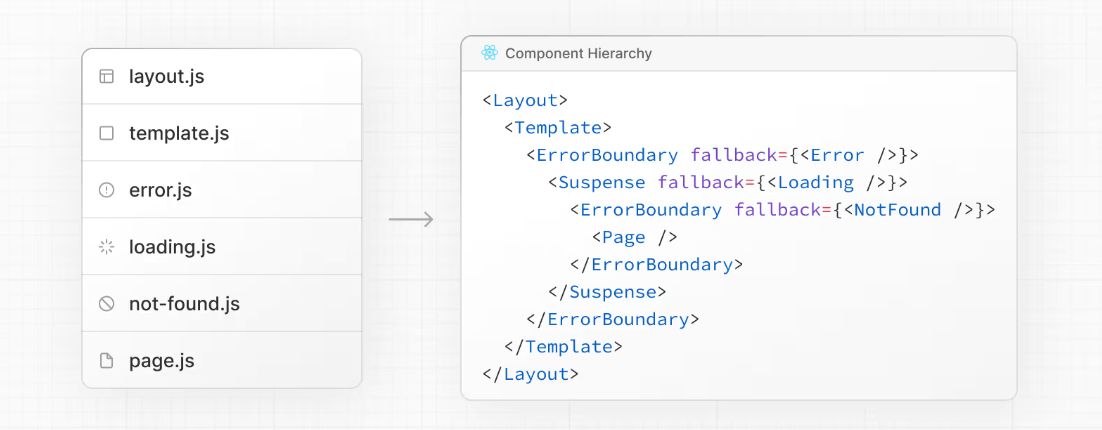The height and width of the screenshot is (430, 1102).
Task: Click the alert circle icon beside error.js
Action: click(107, 190)
